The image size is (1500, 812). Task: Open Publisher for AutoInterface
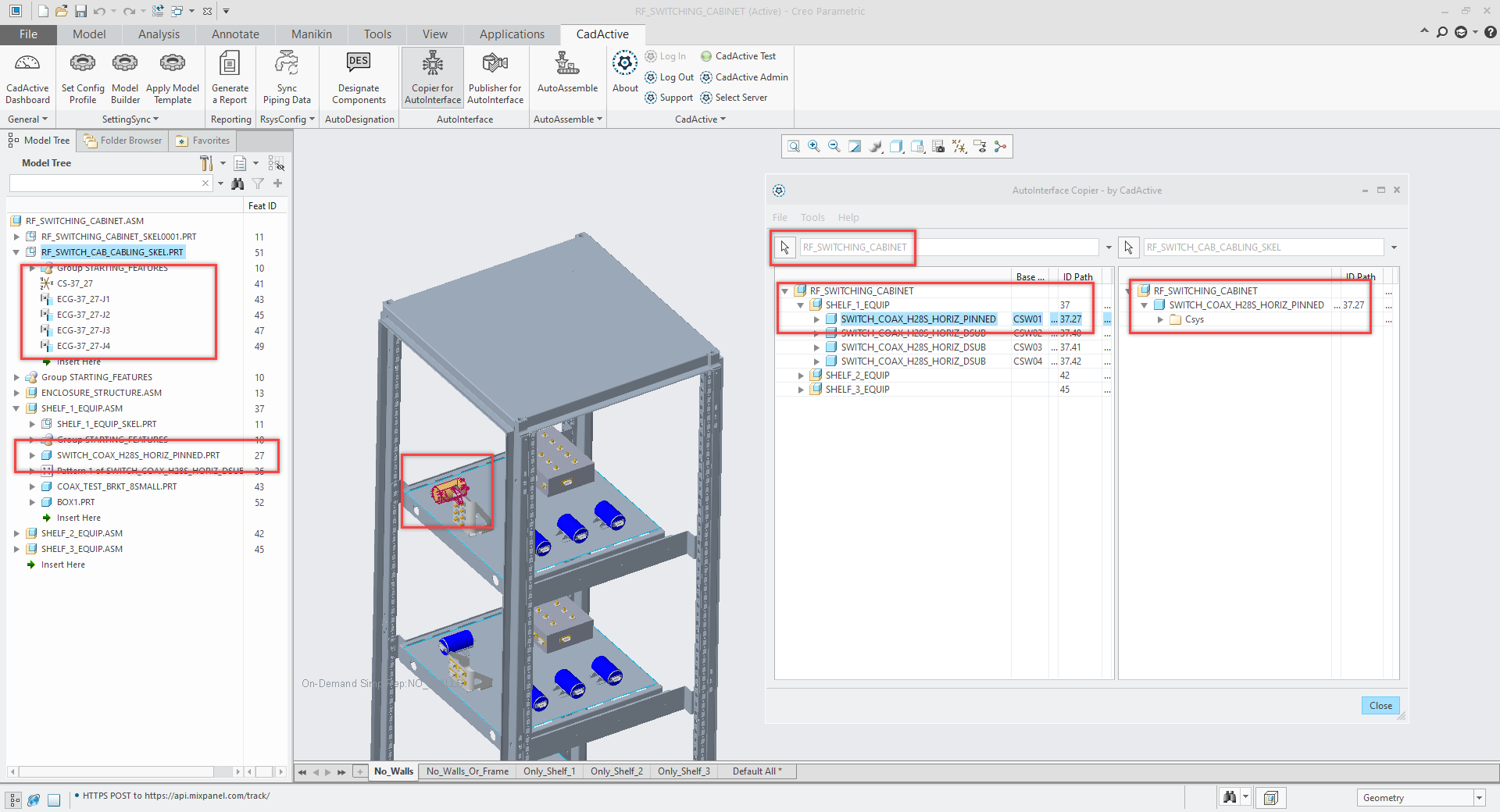click(495, 78)
